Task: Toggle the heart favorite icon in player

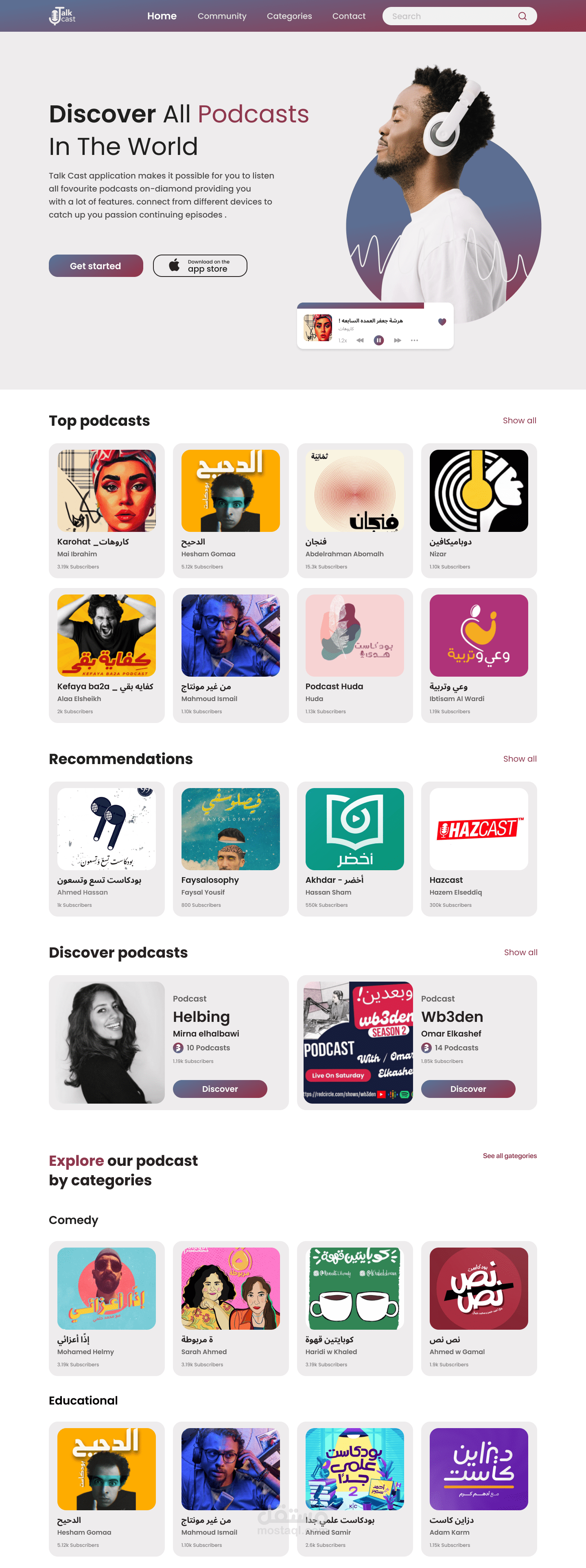Action: click(442, 322)
